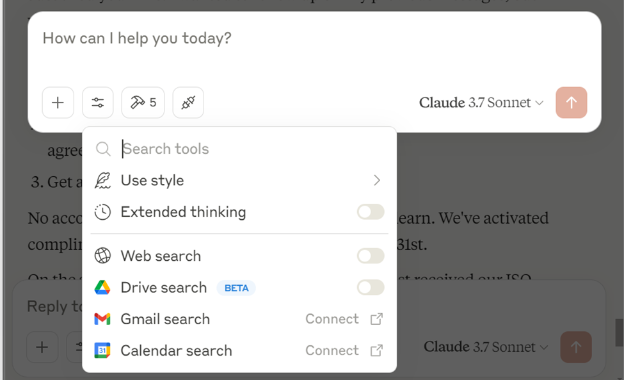
Task: Expand the Use style submenu chevron
Action: [x=376, y=181]
